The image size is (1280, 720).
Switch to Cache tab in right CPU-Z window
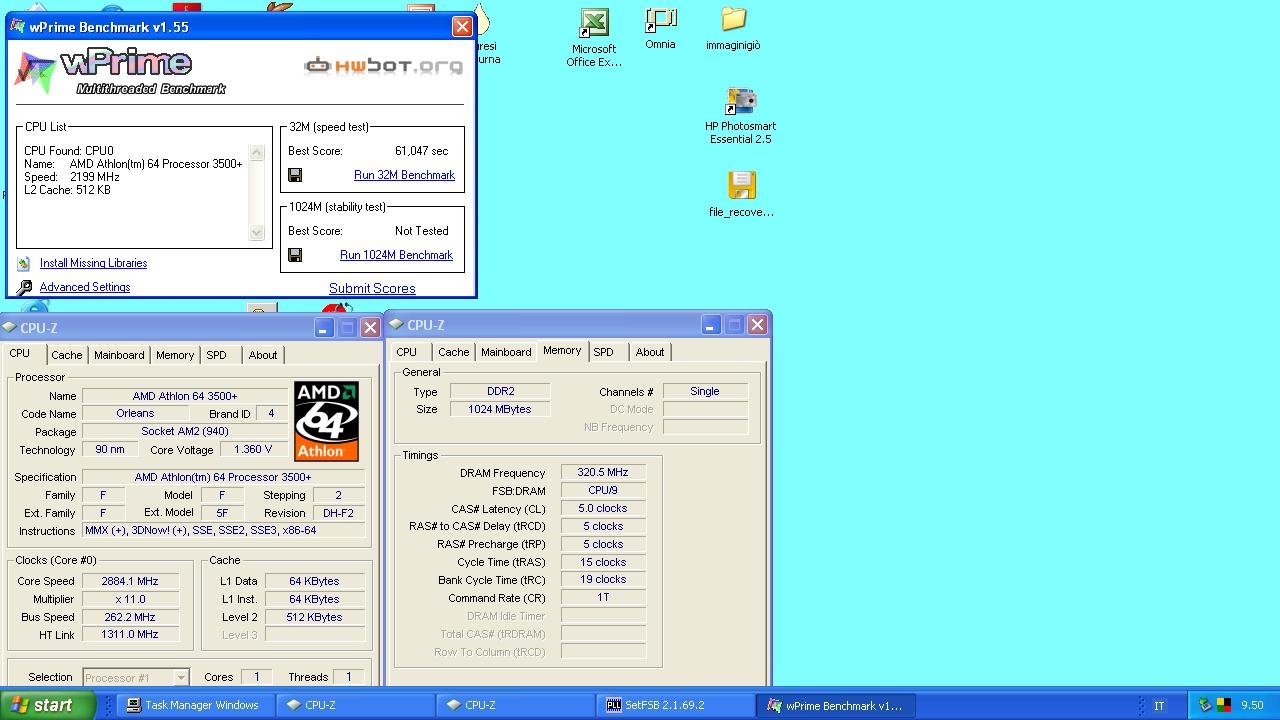coord(454,352)
